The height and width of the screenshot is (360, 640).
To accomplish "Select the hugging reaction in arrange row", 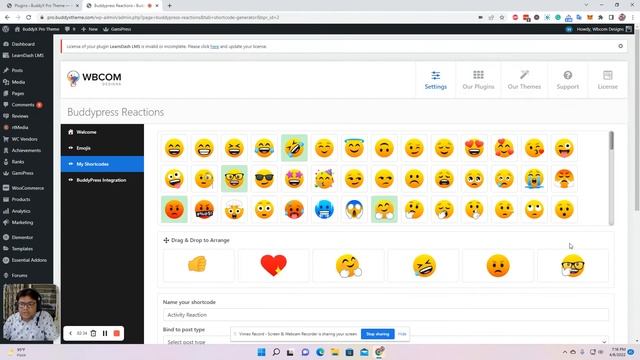I will click(x=348, y=265).
